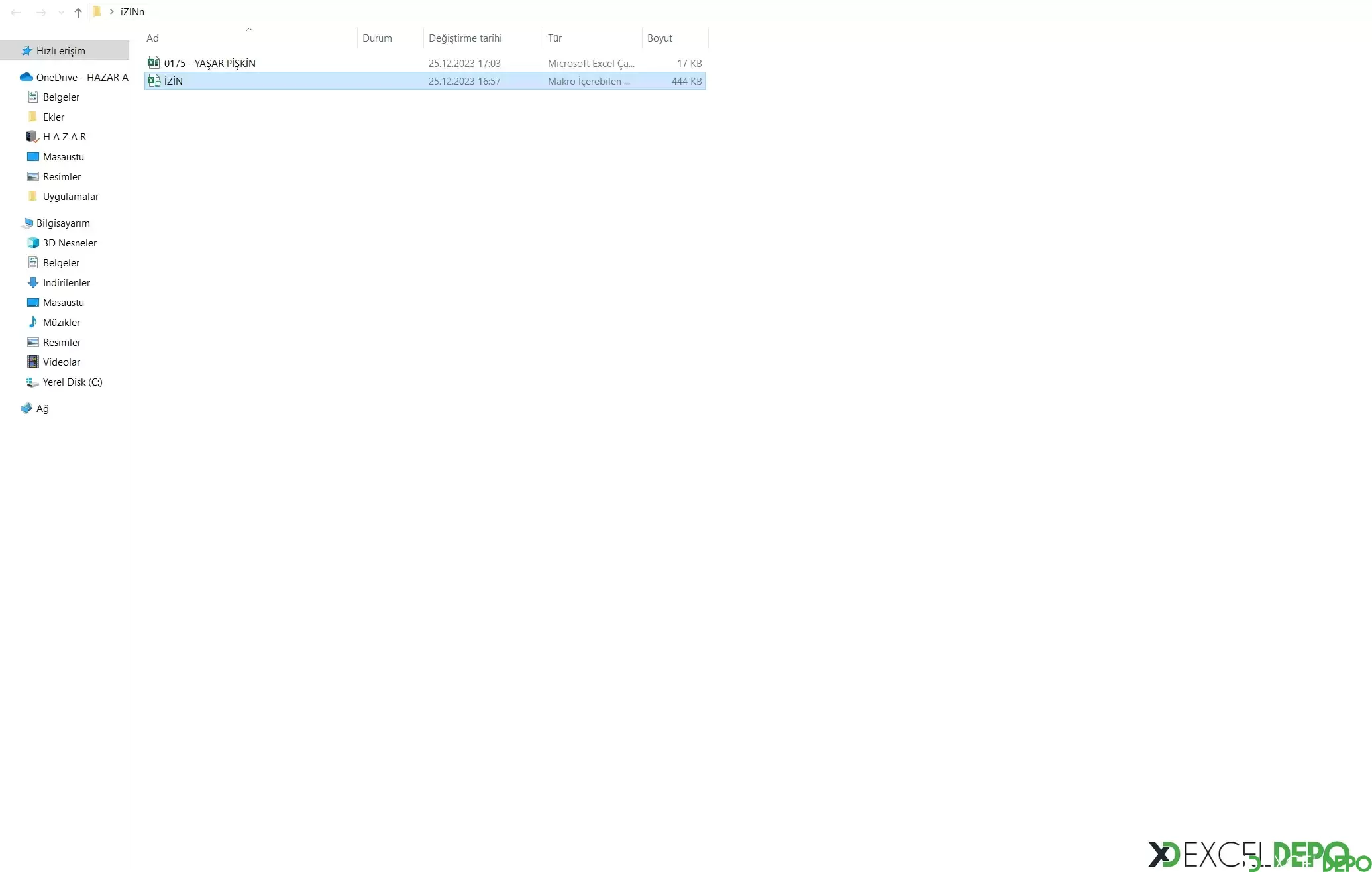Click the Makro İçerebilen type cell

pos(589,81)
